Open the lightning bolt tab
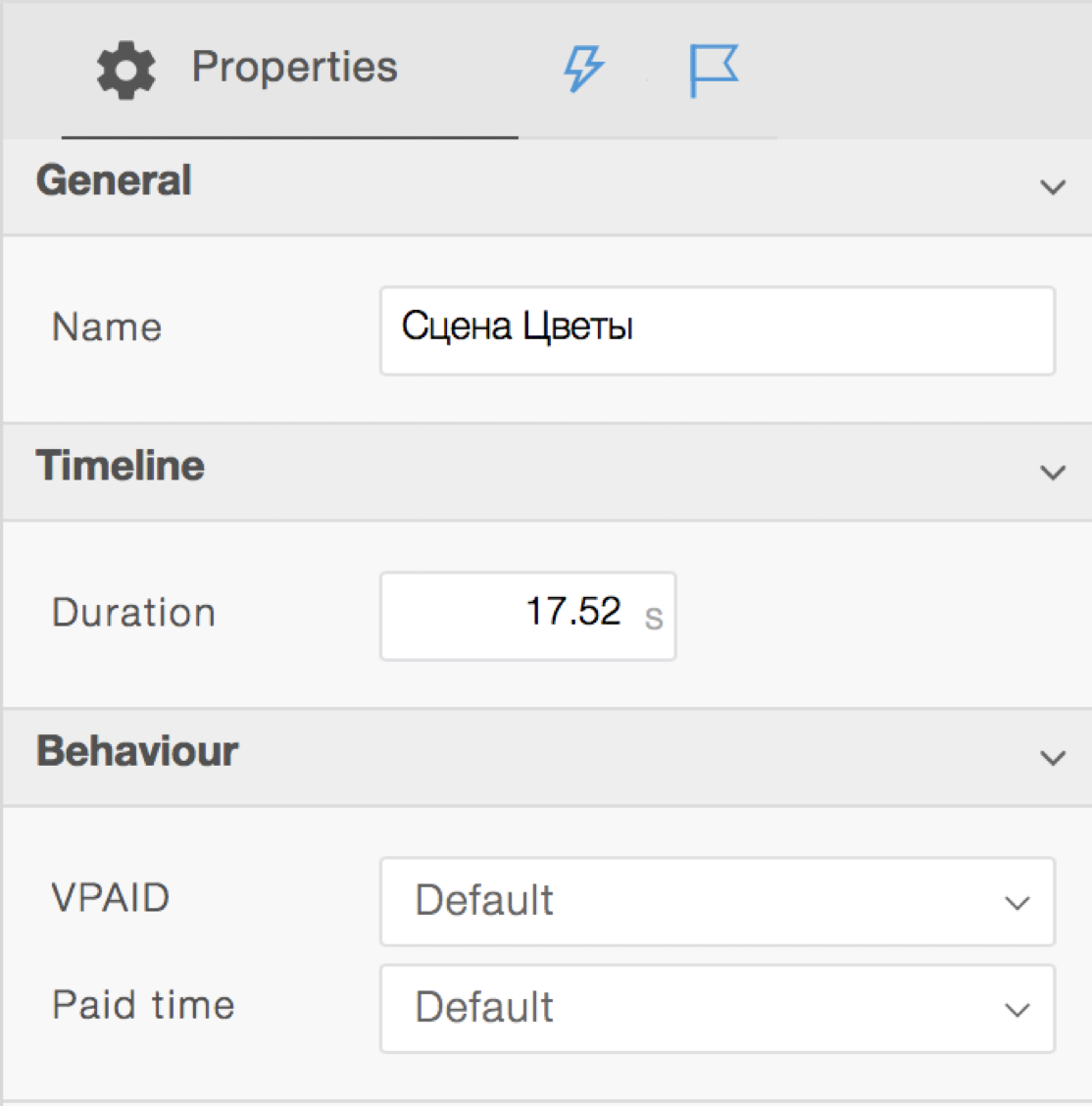 click(583, 70)
